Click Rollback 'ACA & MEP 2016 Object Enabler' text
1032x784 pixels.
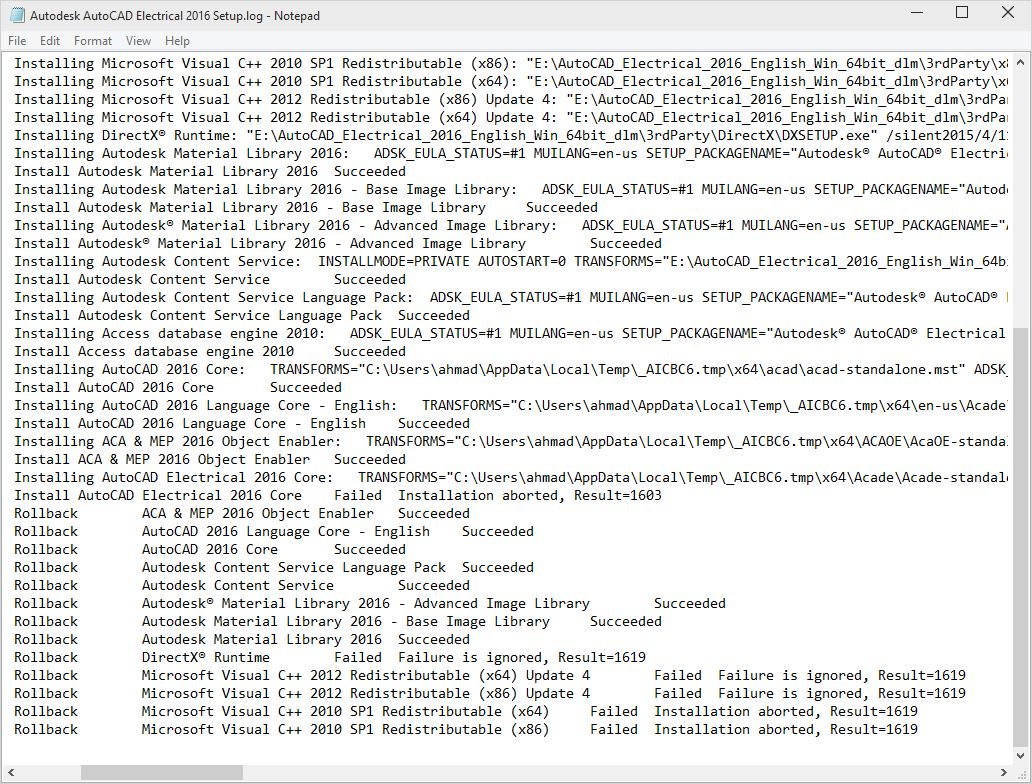pyautogui.click(x=257, y=513)
